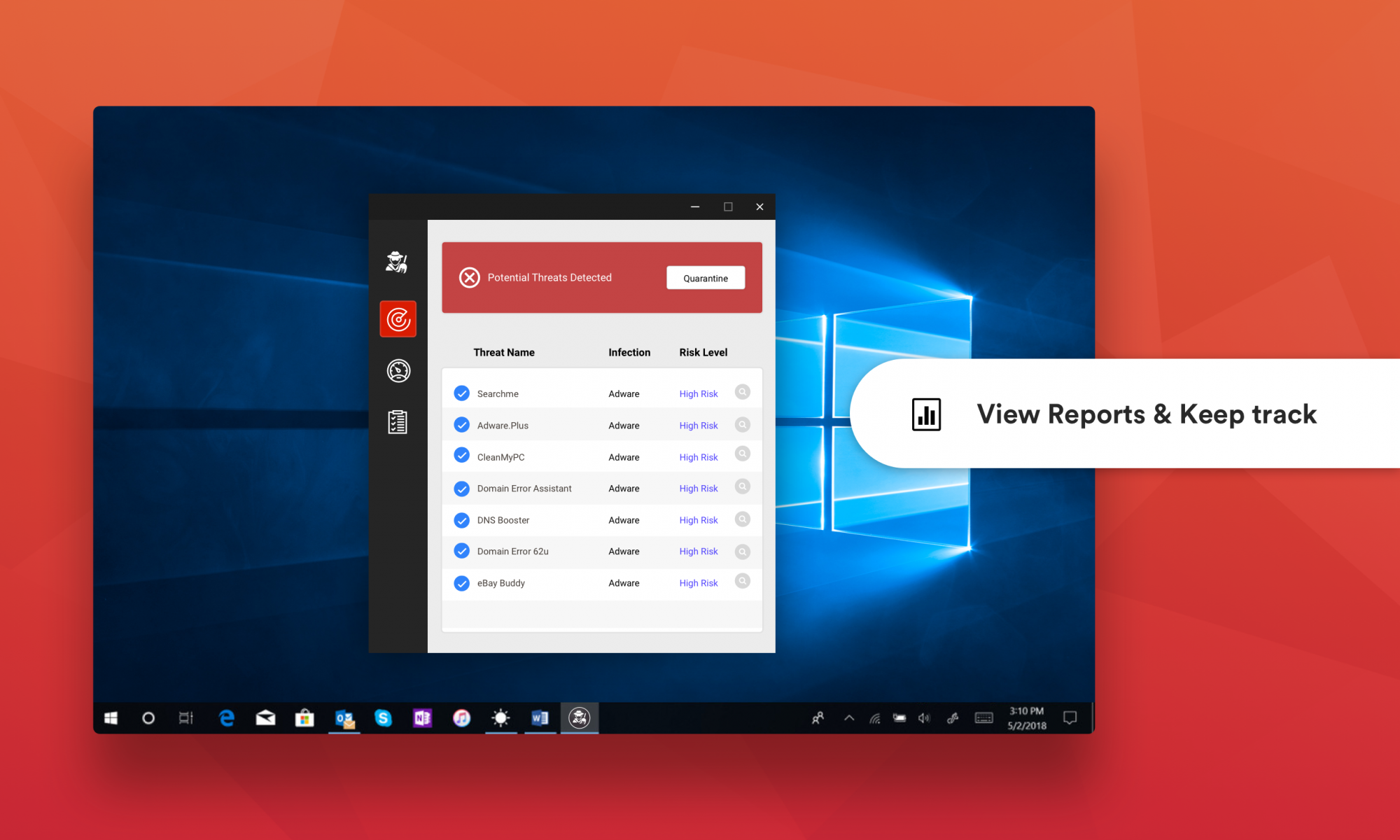Launch Microsoft Edge from taskbar

click(x=227, y=718)
